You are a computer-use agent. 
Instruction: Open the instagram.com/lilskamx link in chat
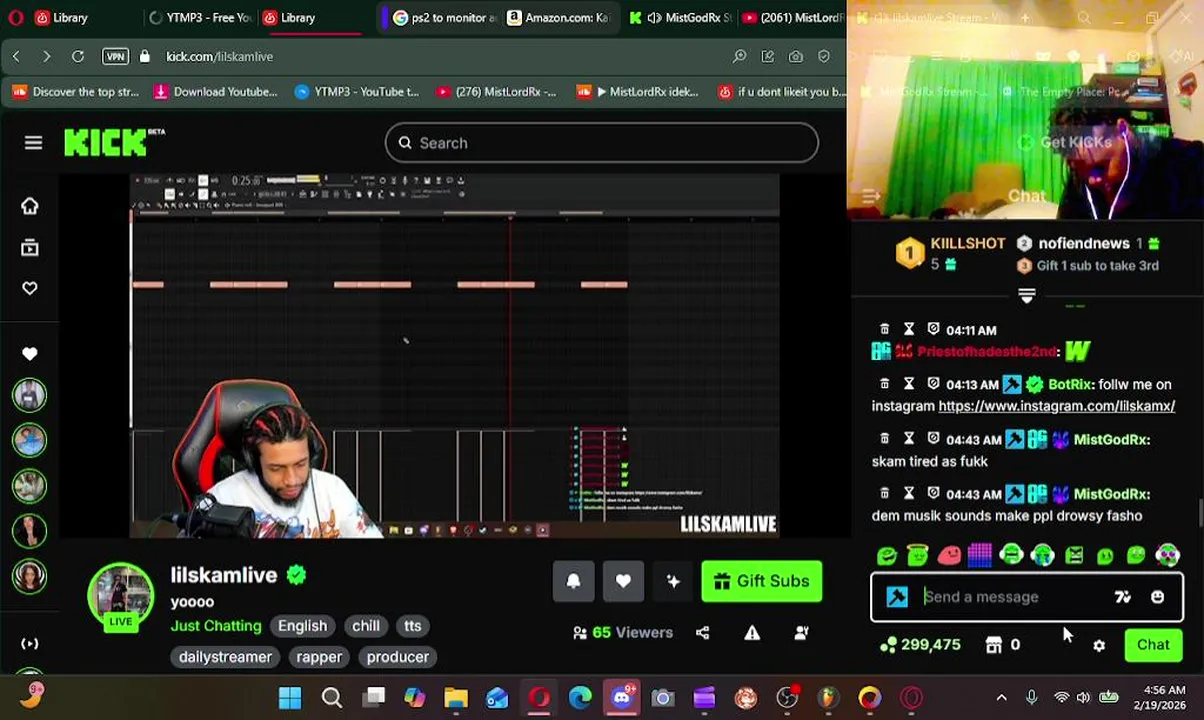(x=1056, y=406)
